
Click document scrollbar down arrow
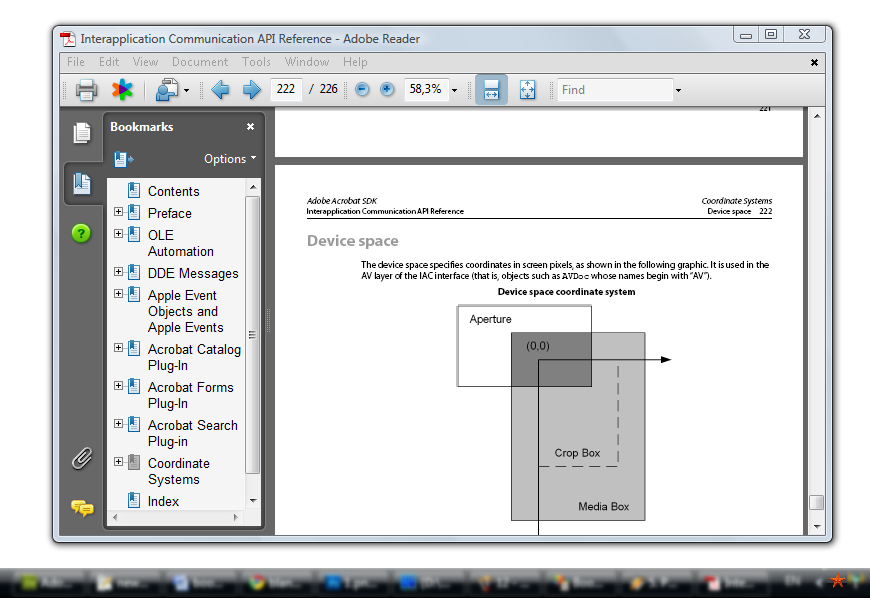point(817,526)
